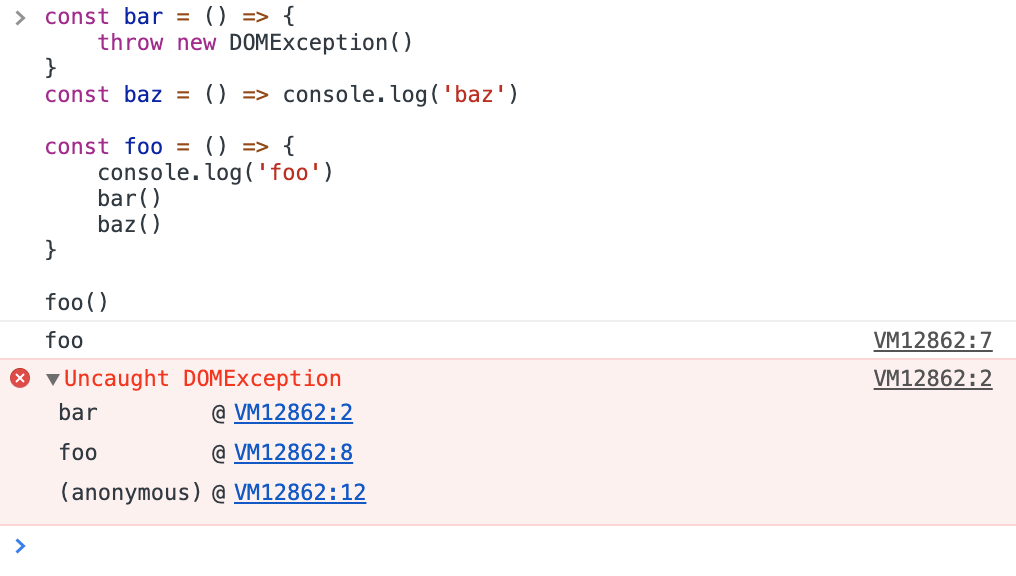Open the bar frame's VM12862:2 link
The width and height of the screenshot is (1016, 576).
click(293, 413)
